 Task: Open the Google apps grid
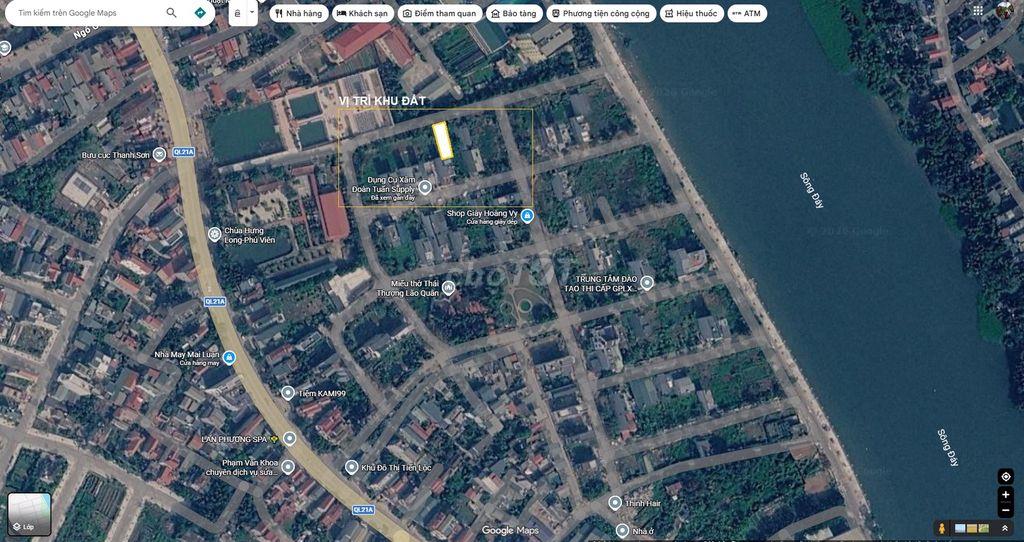coord(978,10)
